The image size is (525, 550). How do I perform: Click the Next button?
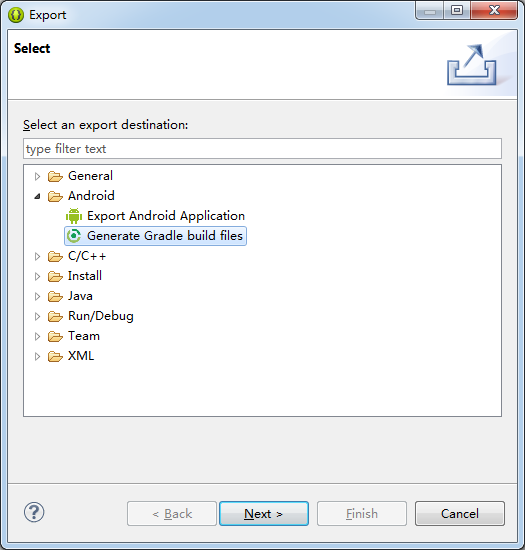pos(264,514)
